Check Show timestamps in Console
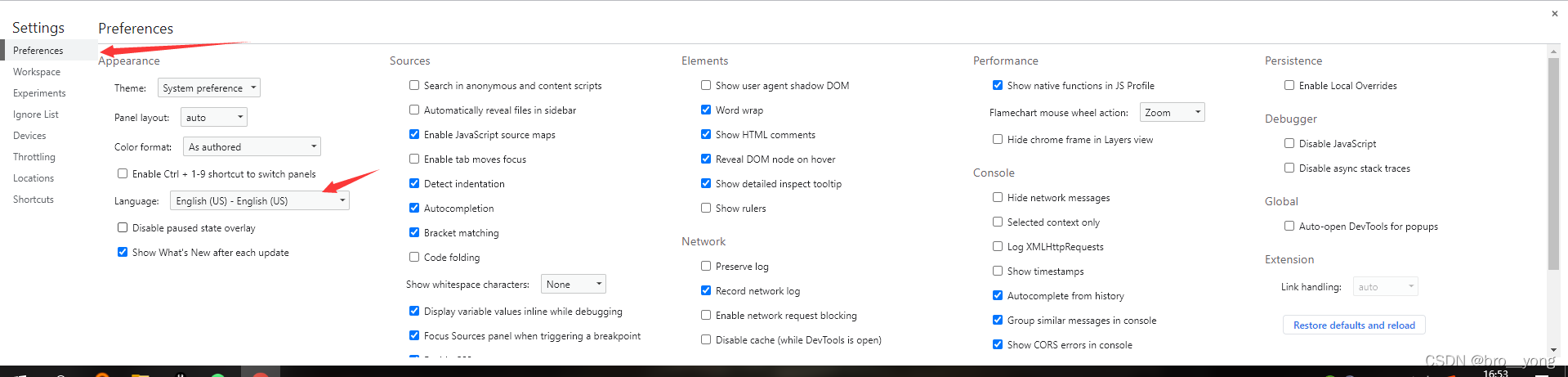This screenshot has height=377, width=1568. tap(998, 271)
